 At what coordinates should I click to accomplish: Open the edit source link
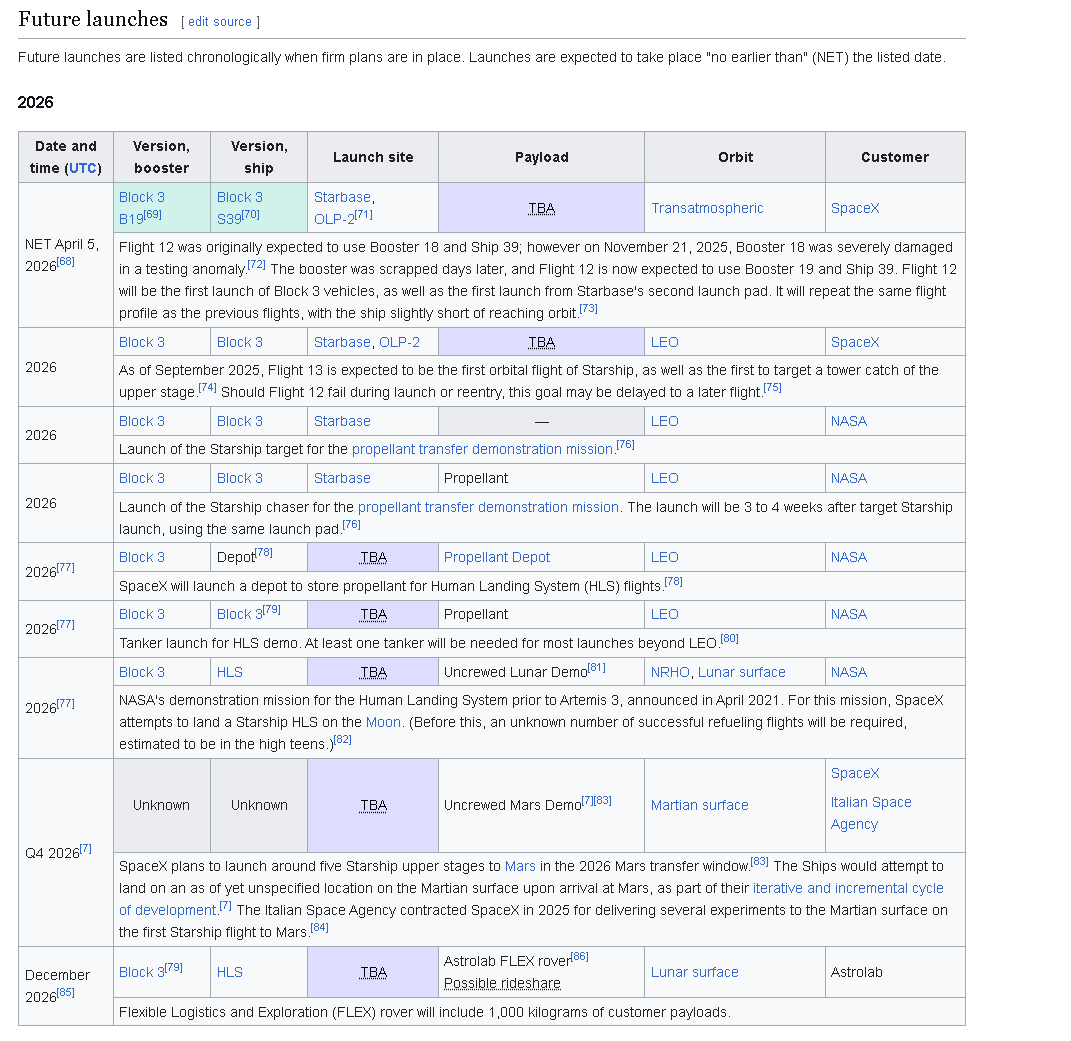click(219, 22)
